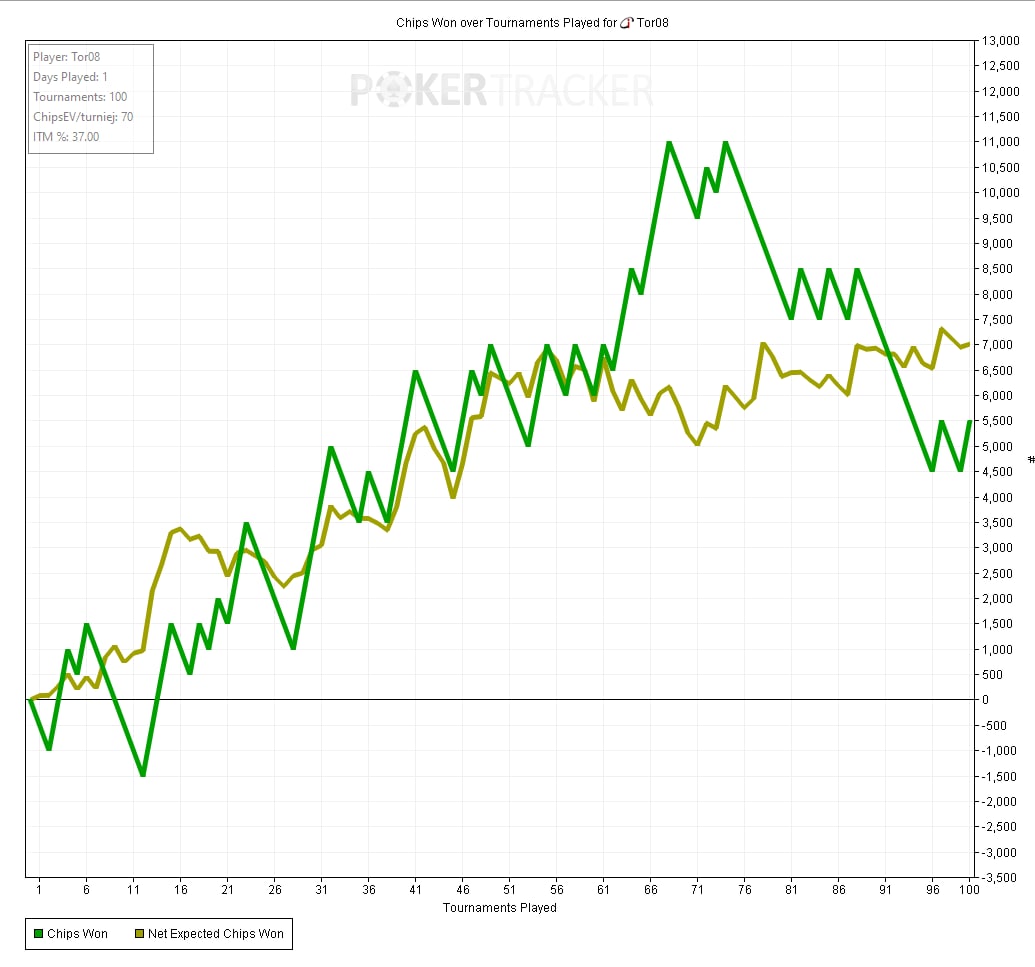Click the olive Net Expected Chips Won swatch
This screenshot has height=967, width=1035.
pyautogui.click(x=138, y=934)
